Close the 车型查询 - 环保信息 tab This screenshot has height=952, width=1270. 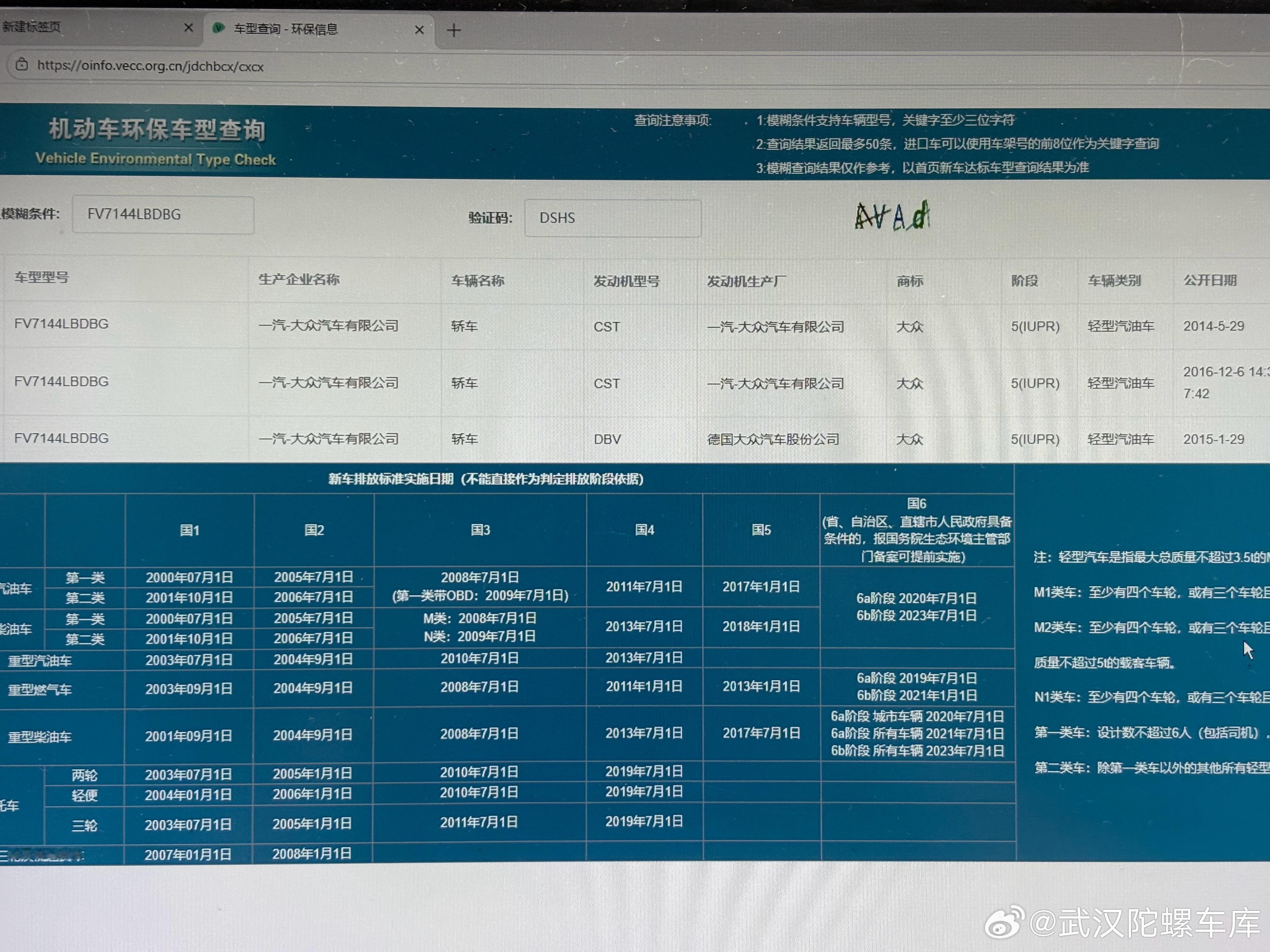pos(419,30)
